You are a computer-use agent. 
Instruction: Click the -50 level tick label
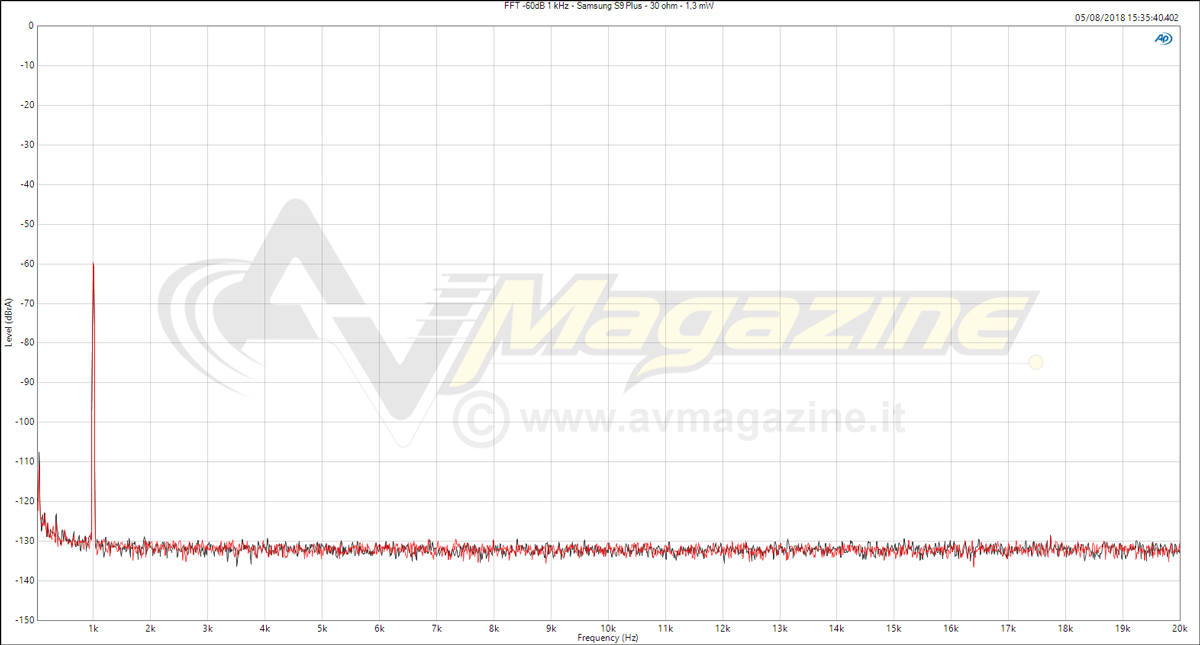(x=28, y=224)
